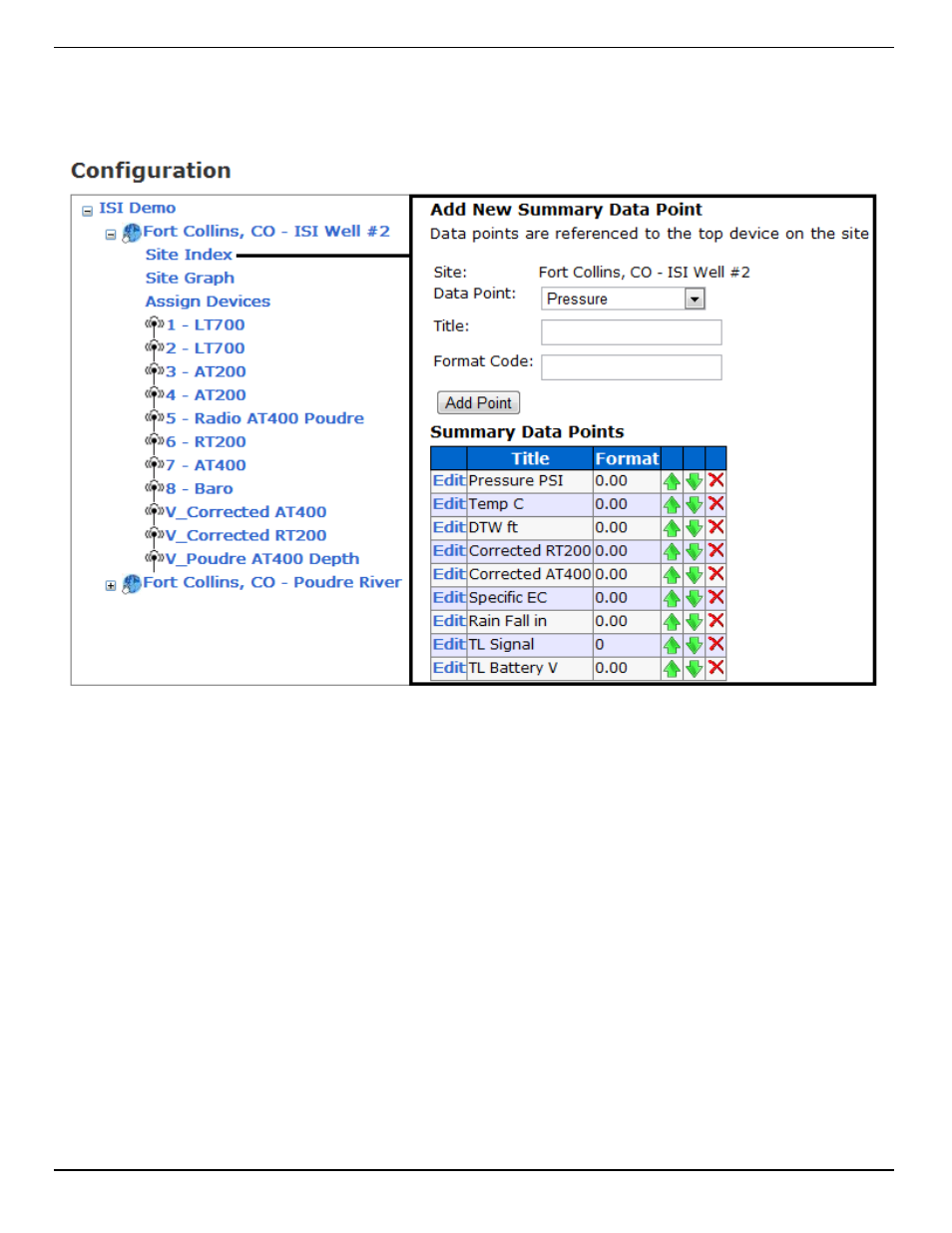The height and width of the screenshot is (1233, 952).
Task: Delete the DTW ft data point
Action: (715, 527)
